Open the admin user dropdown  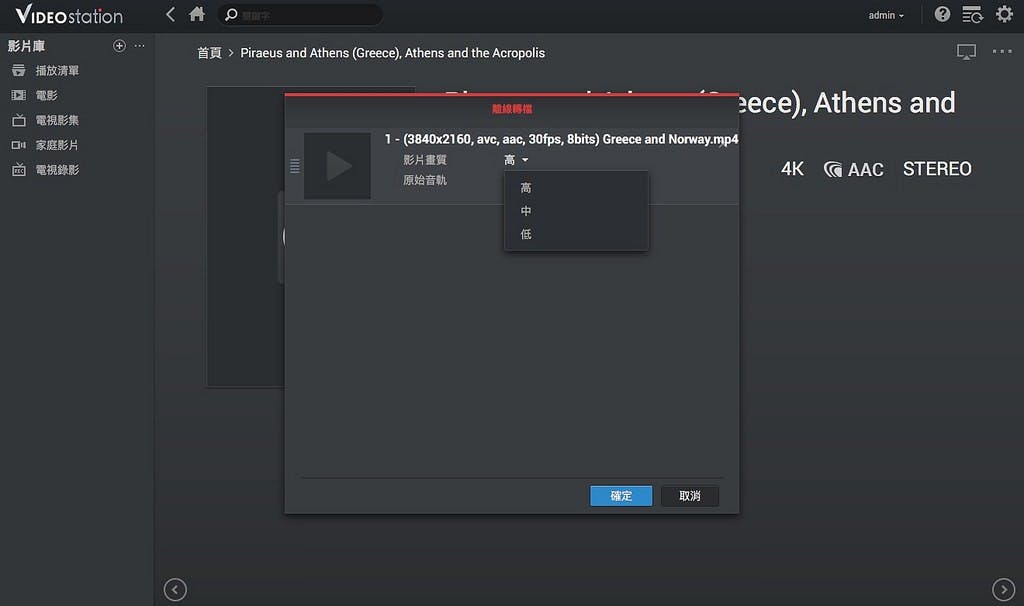(886, 15)
